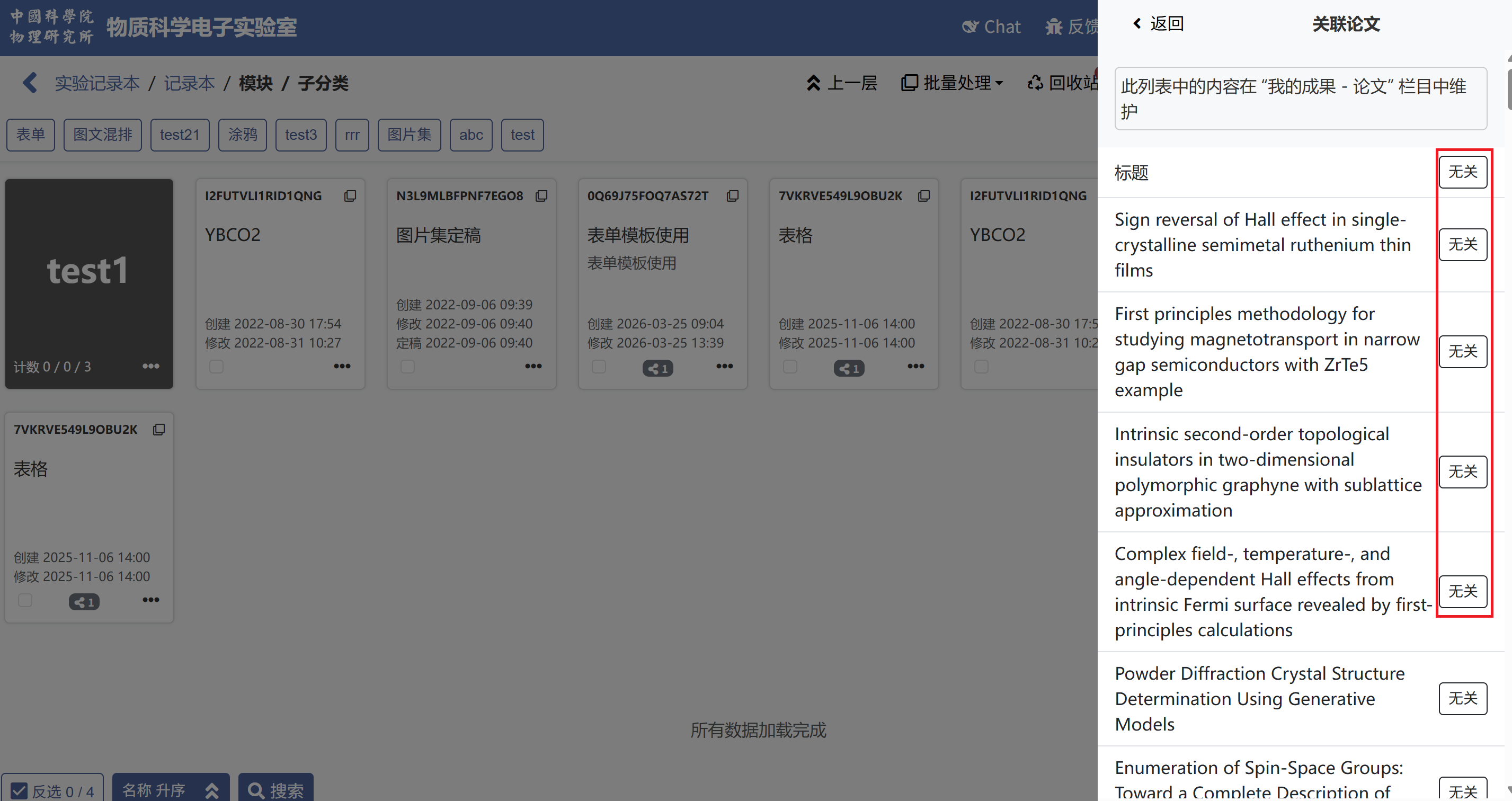Check the box on 表单模板使用 card
The height and width of the screenshot is (801, 1512).
click(x=599, y=367)
